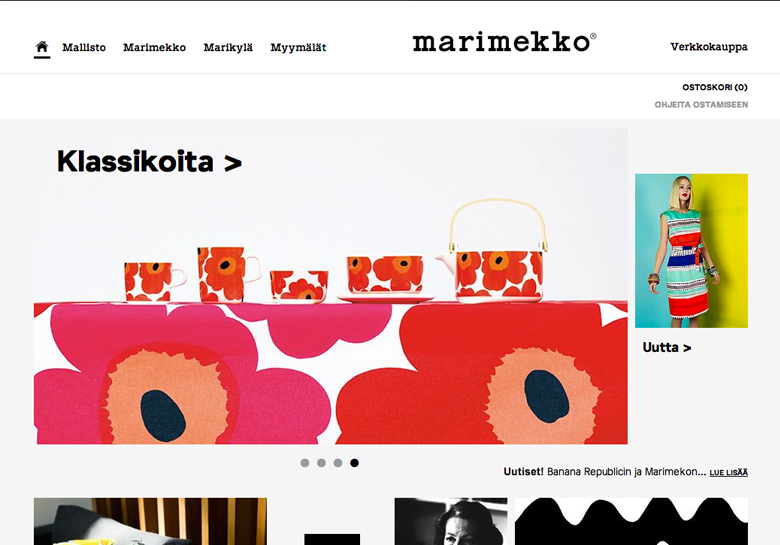This screenshot has height=545, width=780.
Task: Open black and white portrait thumbnail
Action: pyautogui.click(x=451, y=521)
